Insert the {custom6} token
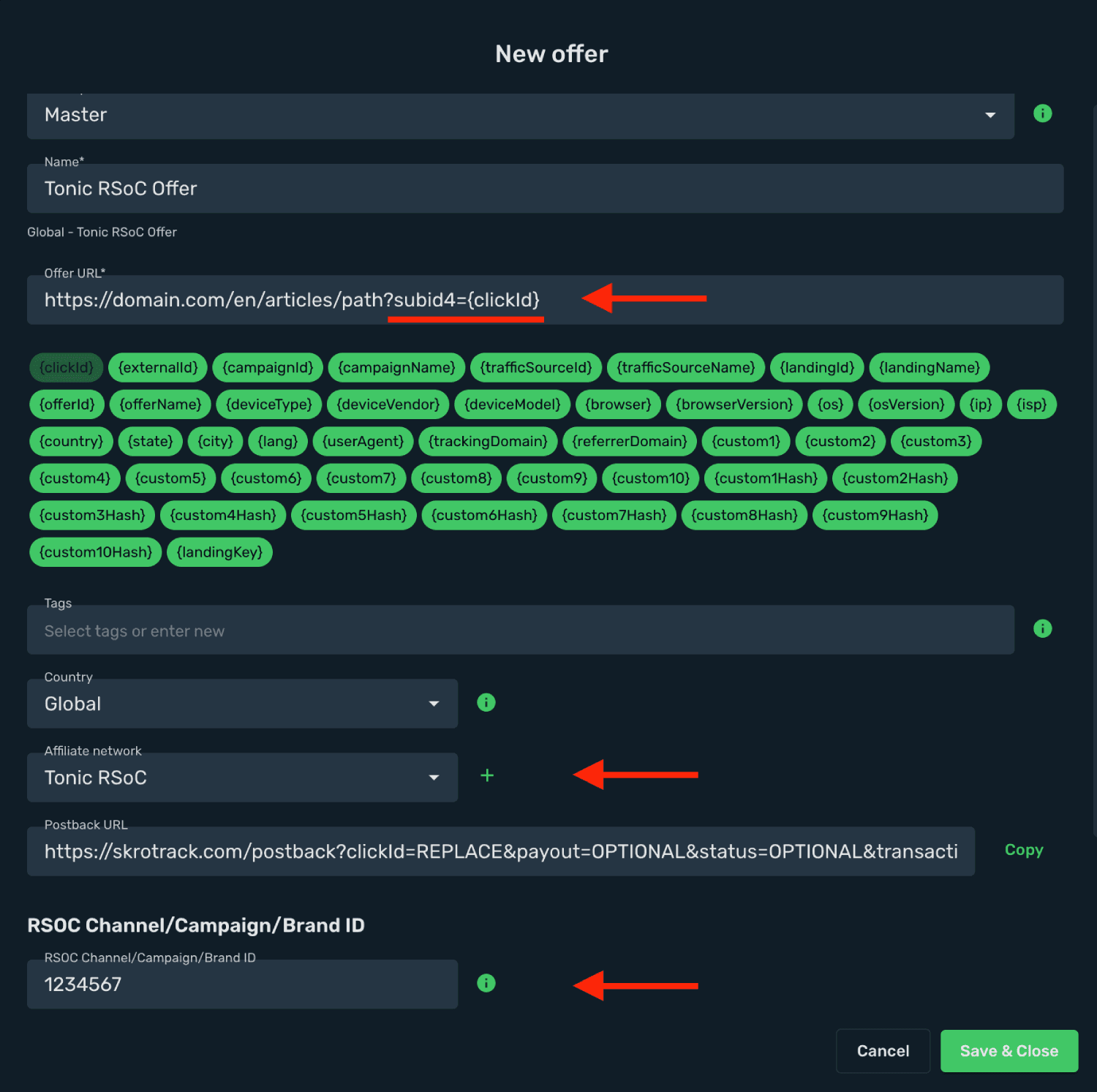 [x=266, y=478]
